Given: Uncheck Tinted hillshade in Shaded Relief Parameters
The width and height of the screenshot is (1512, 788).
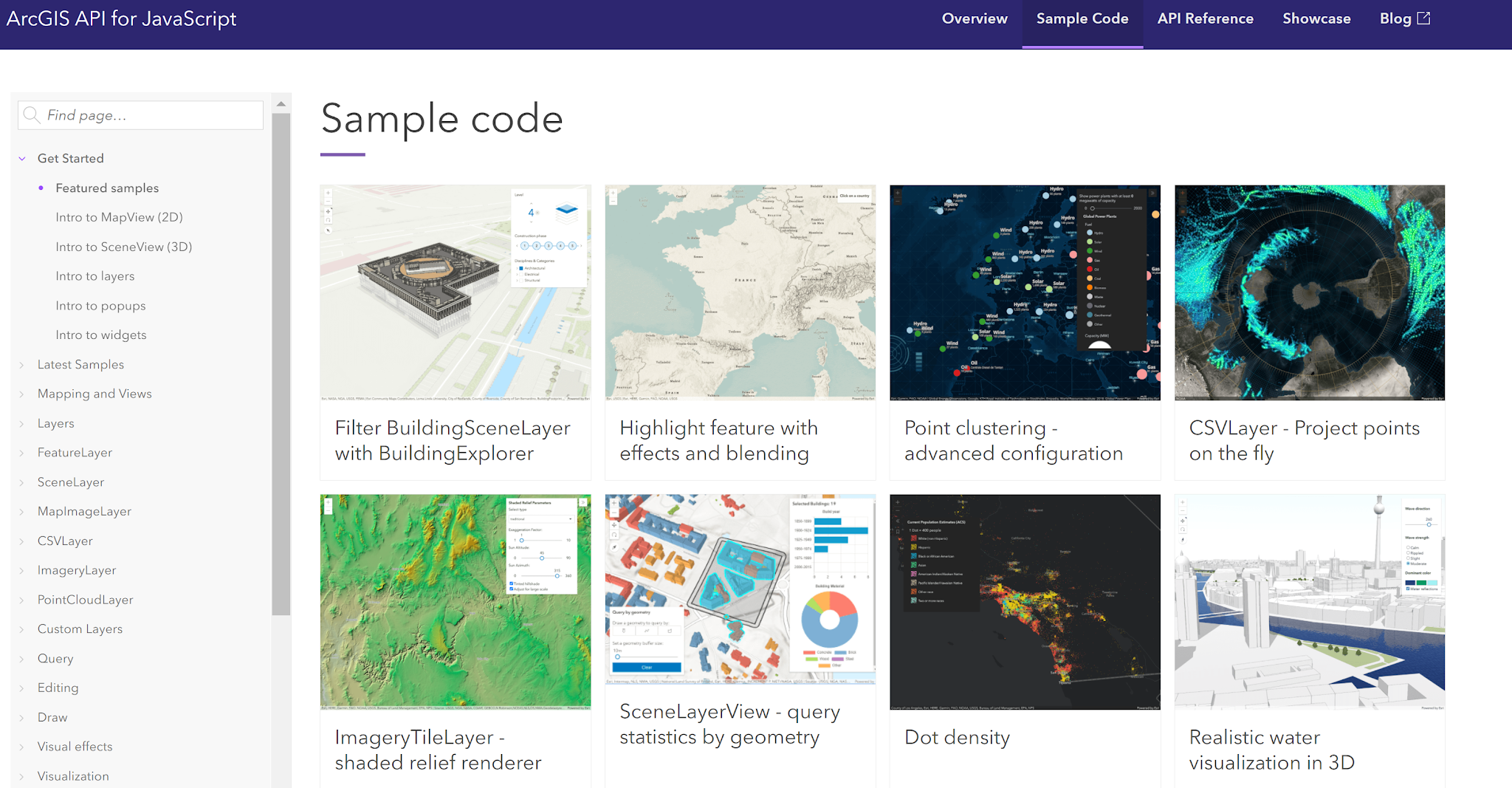Looking at the screenshot, I should tap(511, 583).
